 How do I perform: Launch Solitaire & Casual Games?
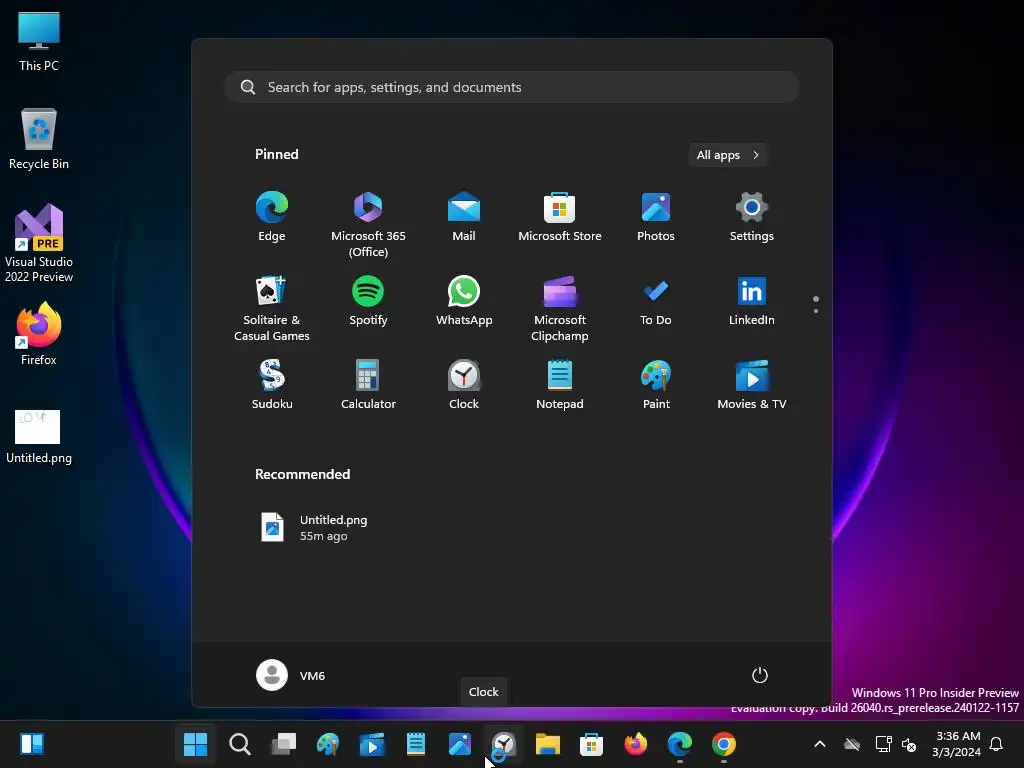[x=272, y=308]
